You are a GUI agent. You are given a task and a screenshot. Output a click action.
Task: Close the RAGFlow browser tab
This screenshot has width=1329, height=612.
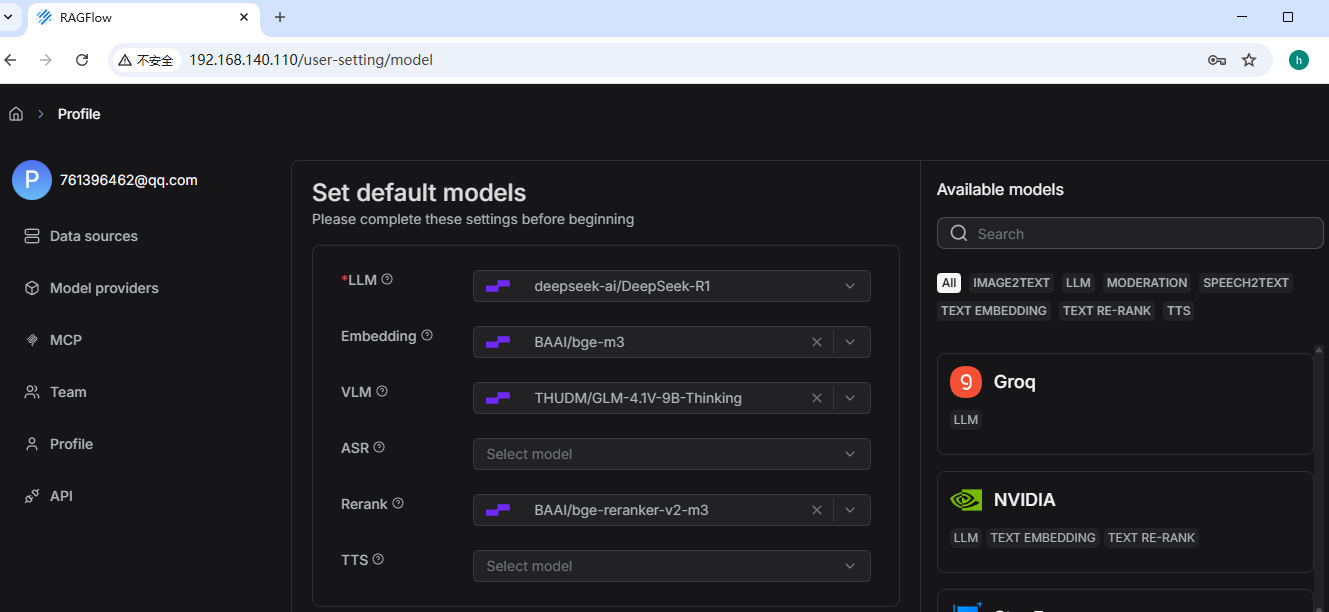point(244,17)
